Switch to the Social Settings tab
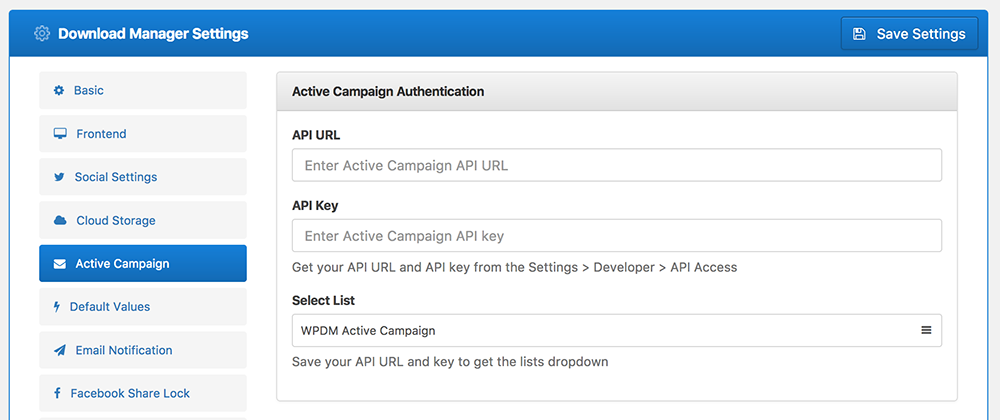This screenshot has height=420, width=1000. pyautogui.click(x=143, y=177)
